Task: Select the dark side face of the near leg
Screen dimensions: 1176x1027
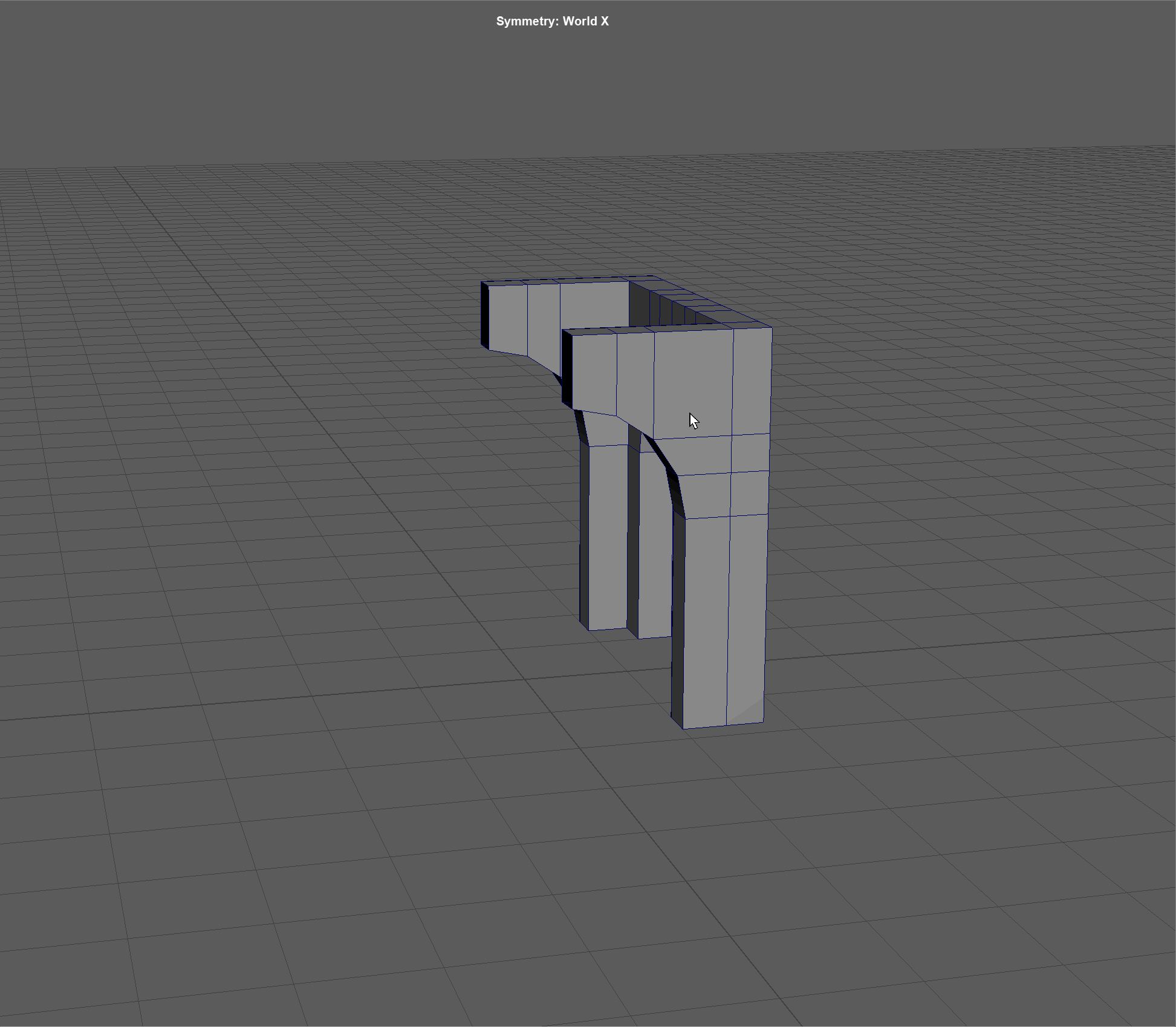Action: coord(678,617)
